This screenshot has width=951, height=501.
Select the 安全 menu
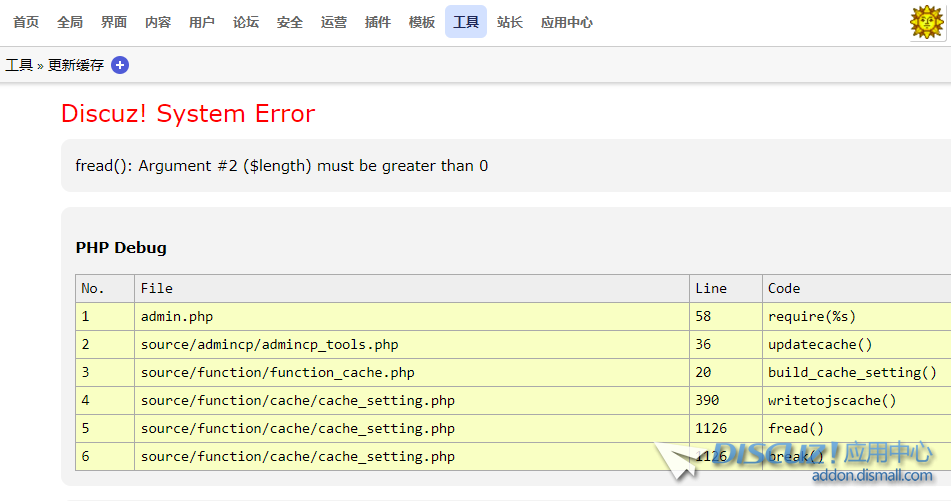[290, 22]
